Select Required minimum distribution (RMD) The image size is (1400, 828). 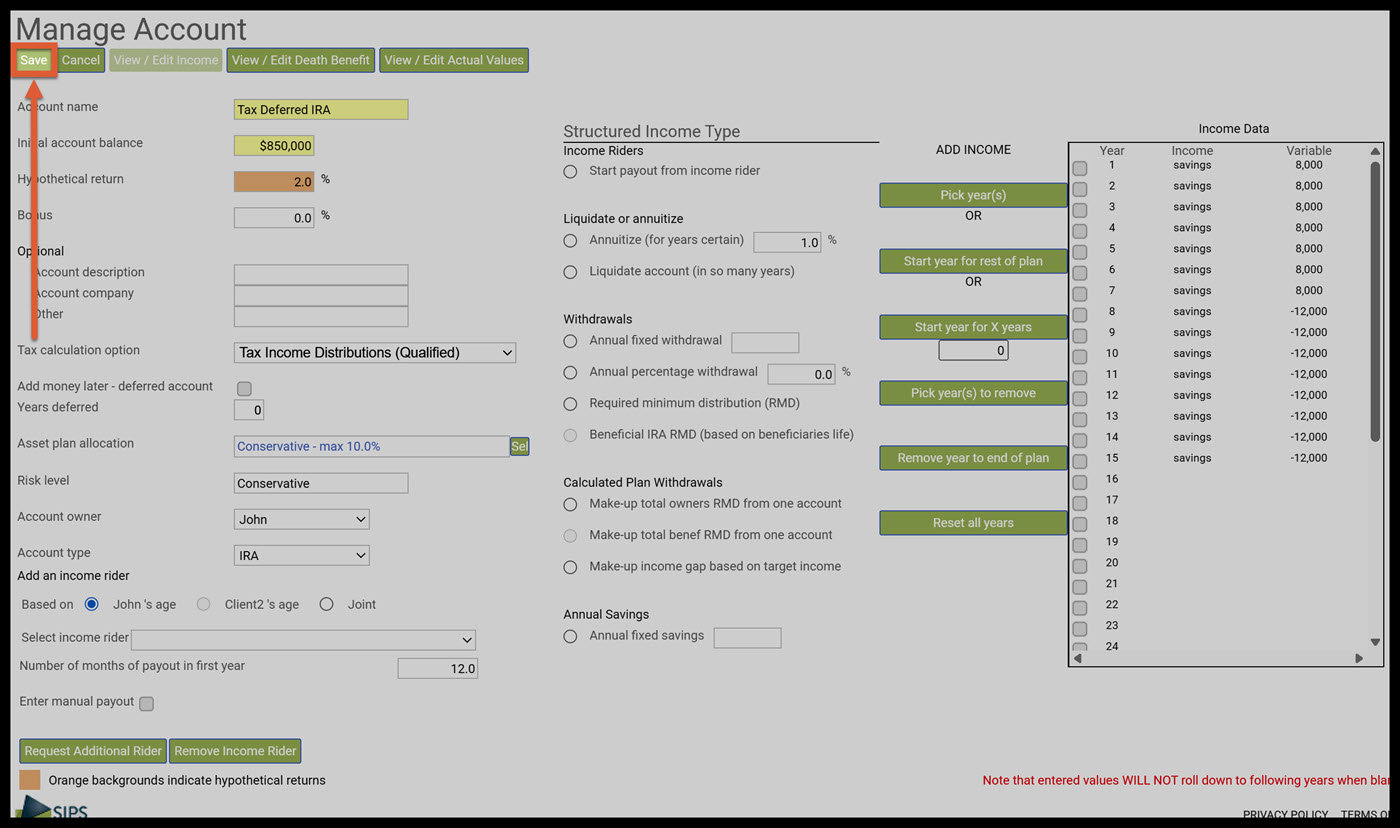[570, 404]
